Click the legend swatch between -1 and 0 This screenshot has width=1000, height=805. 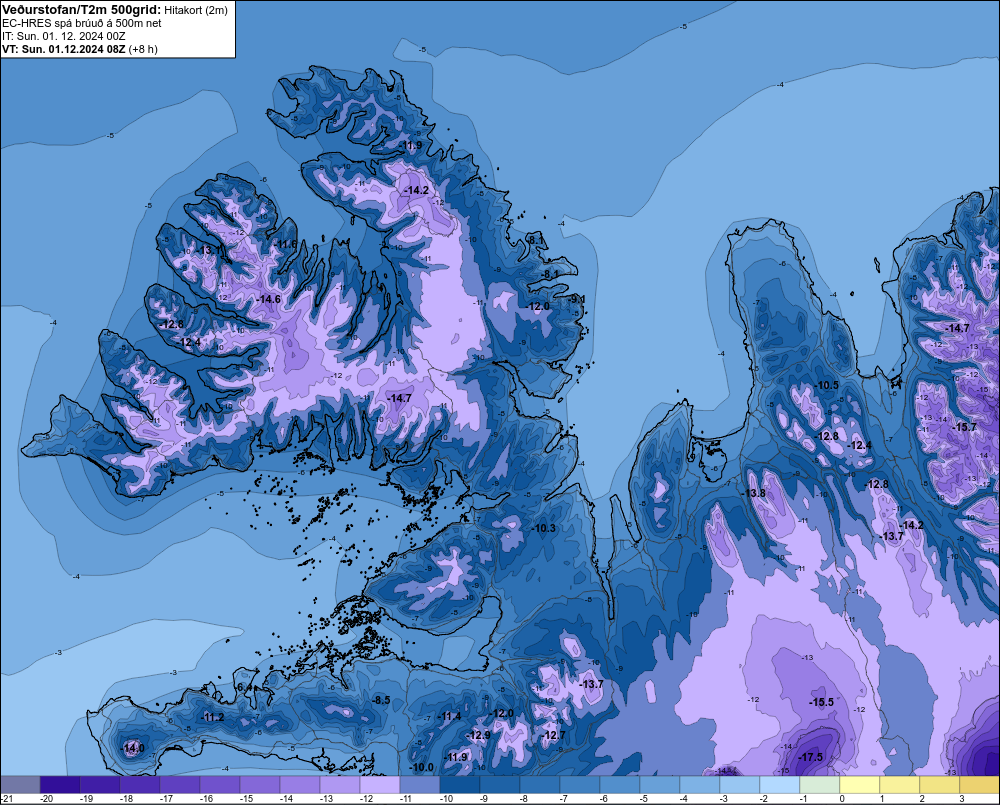point(820,784)
